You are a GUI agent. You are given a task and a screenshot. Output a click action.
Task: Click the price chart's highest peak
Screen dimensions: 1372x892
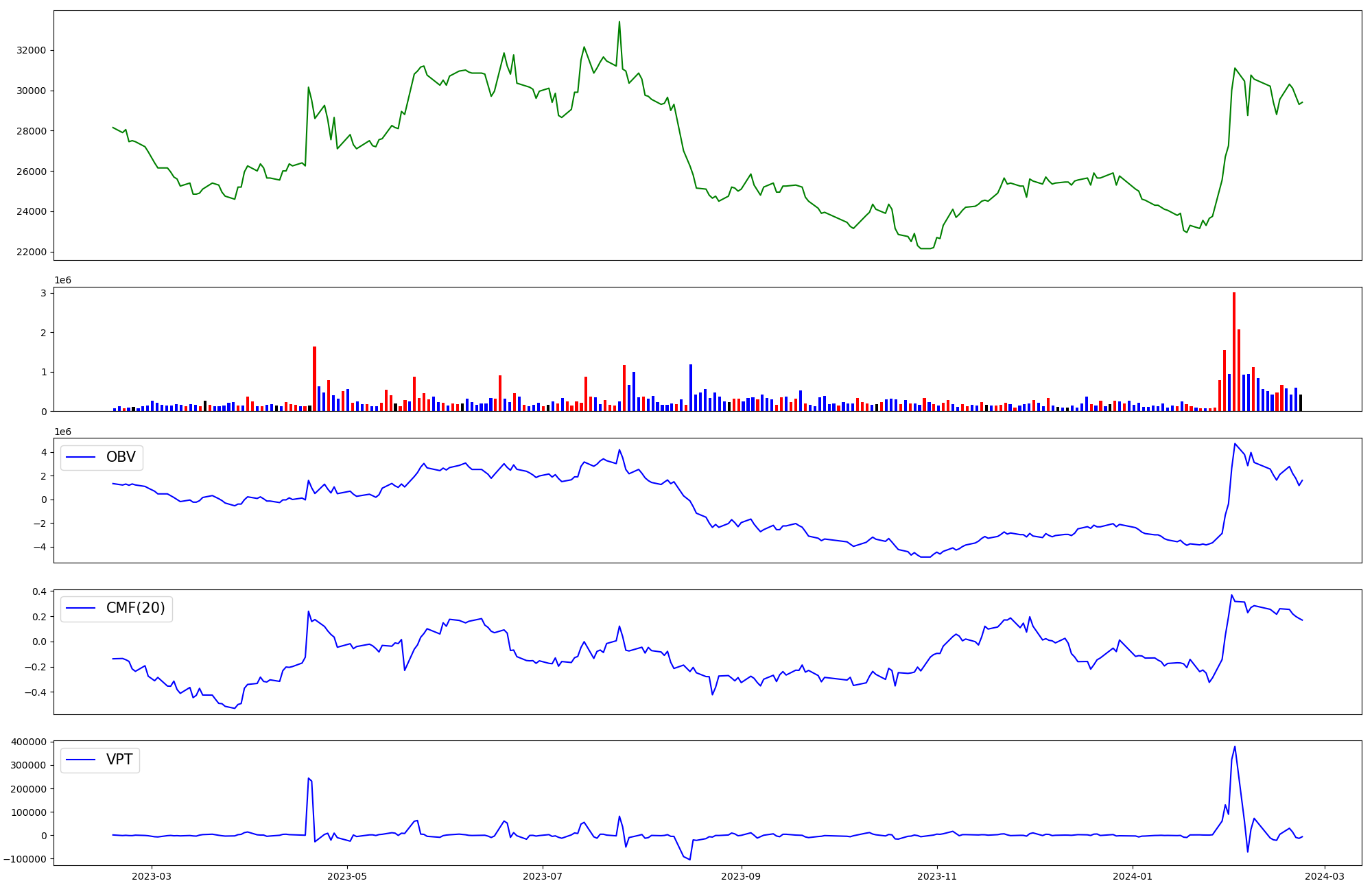pos(619,22)
